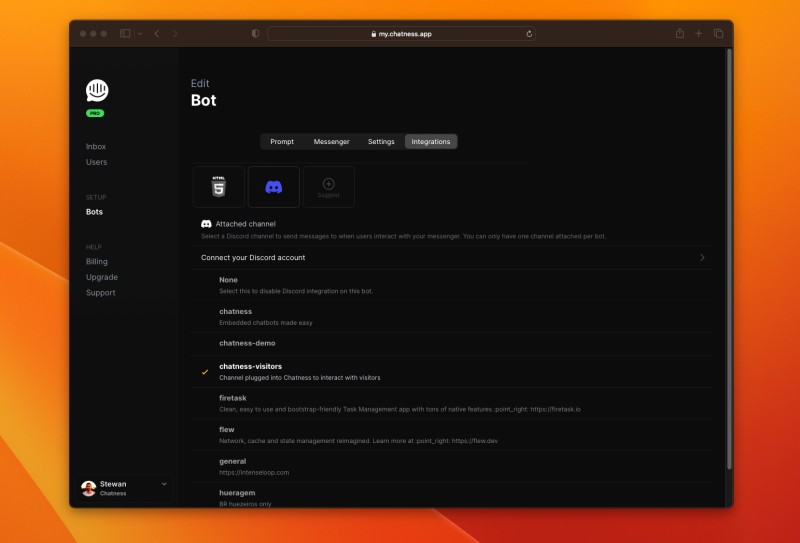Select the HTML5 integration tile
The image size is (800, 543).
point(218,187)
